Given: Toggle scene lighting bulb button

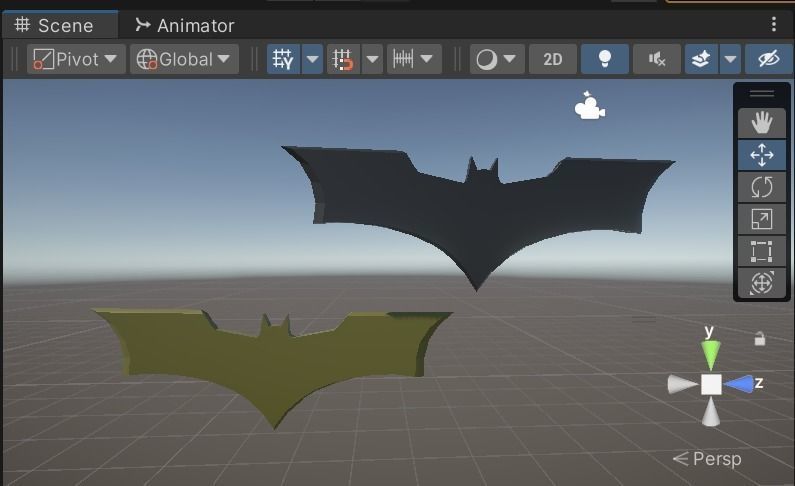Looking at the screenshot, I should coord(604,59).
